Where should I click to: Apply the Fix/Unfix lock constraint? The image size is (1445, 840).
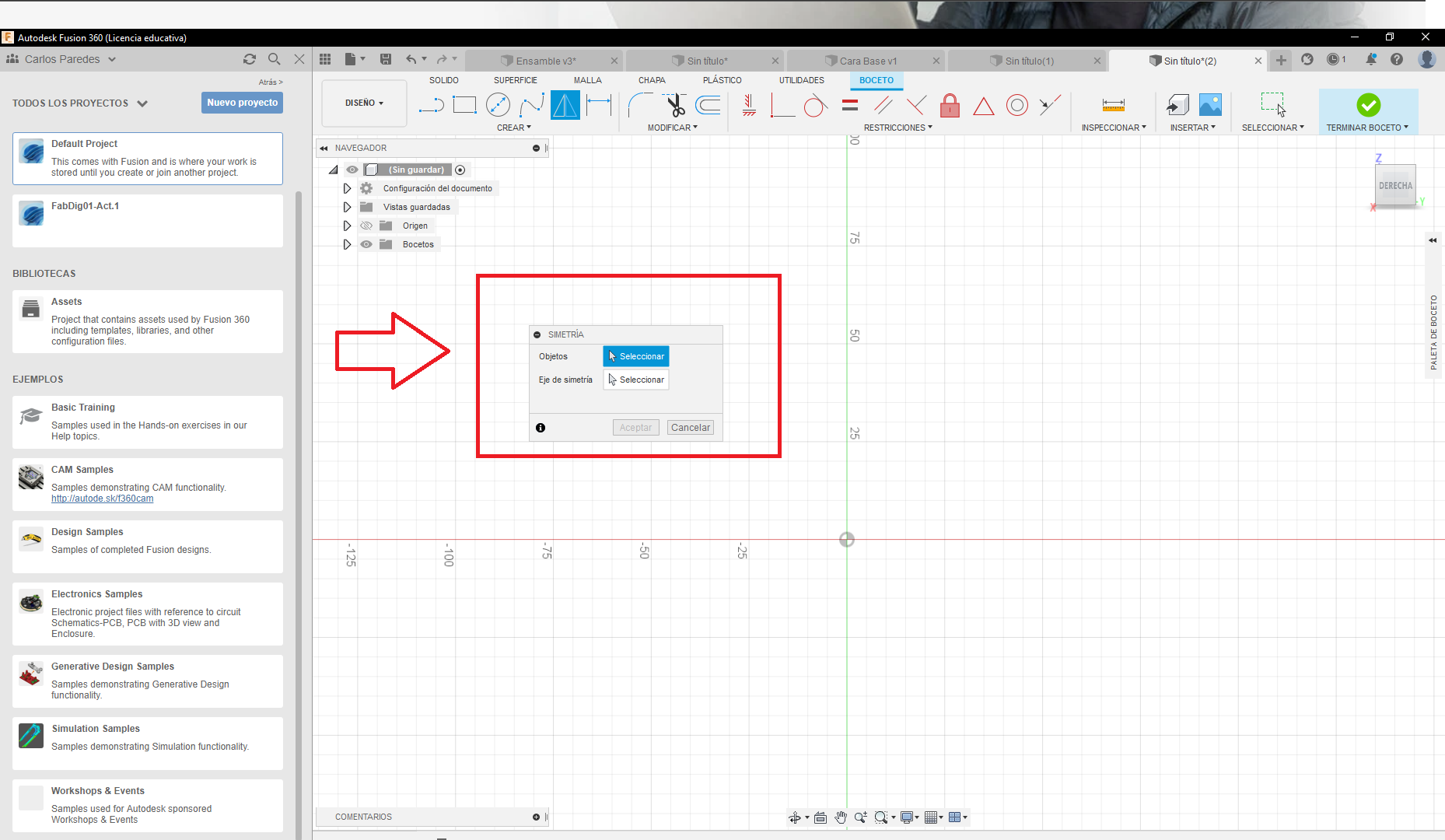(950, 105)
